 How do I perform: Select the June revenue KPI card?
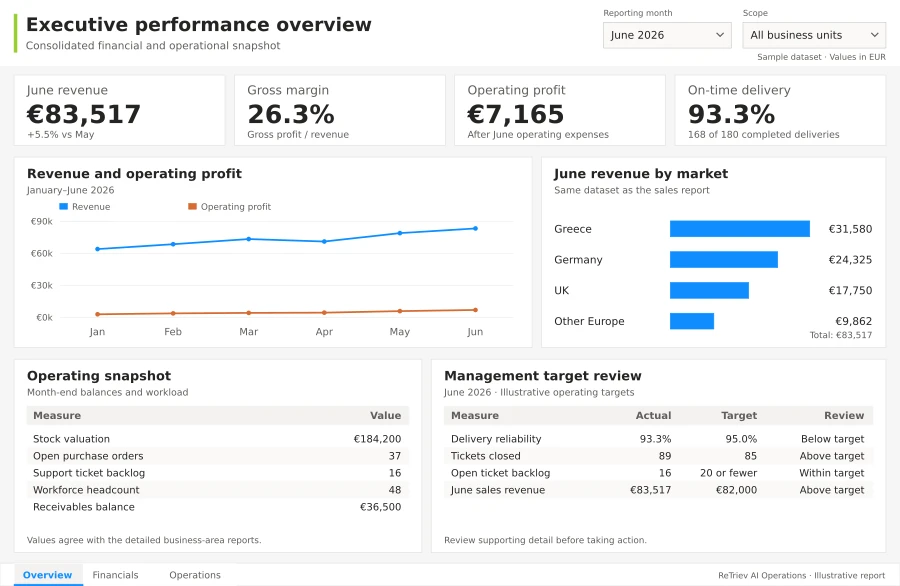pyautogui.click(x=119, y=110)
